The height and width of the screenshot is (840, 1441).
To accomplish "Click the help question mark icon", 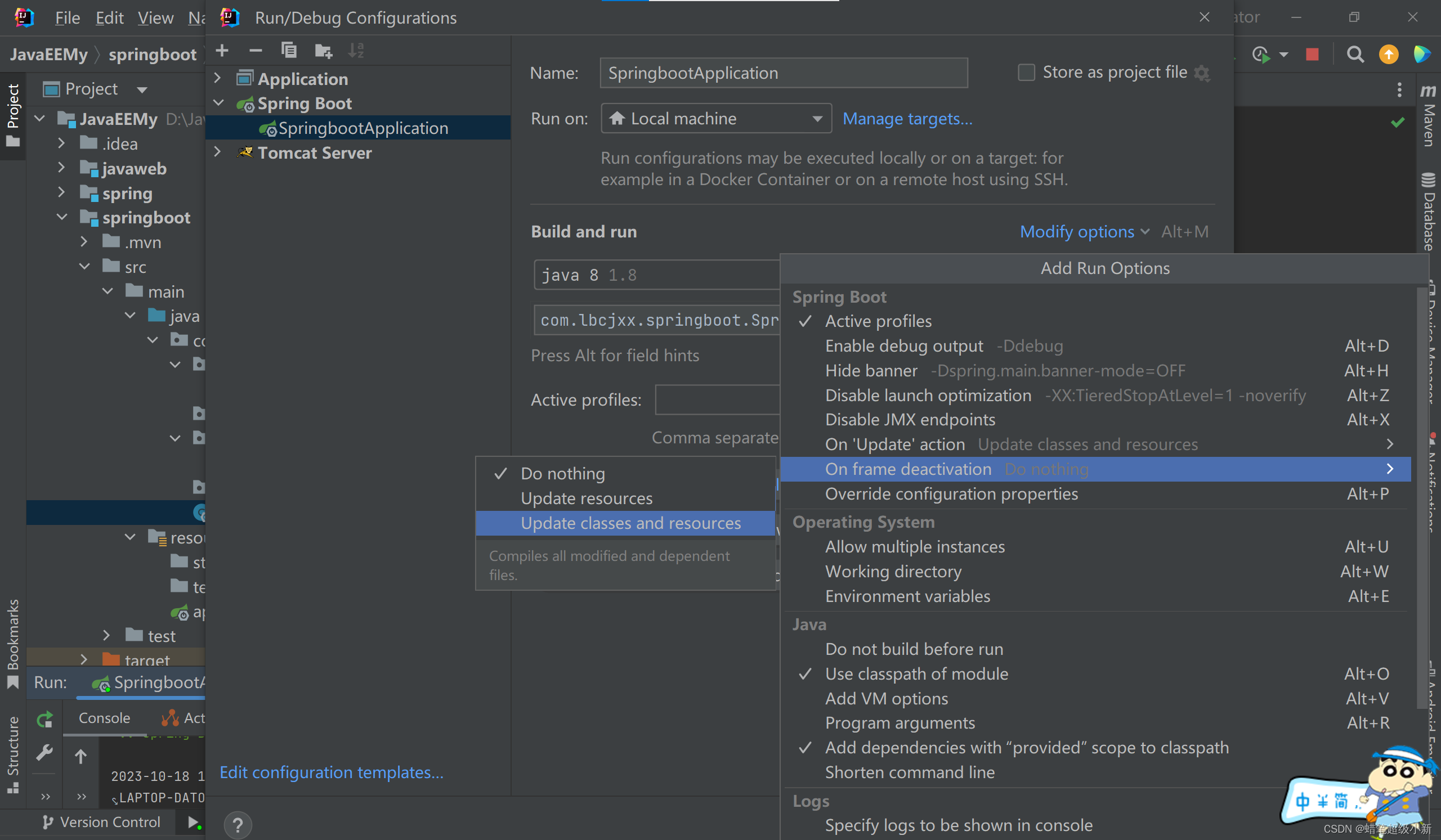I will 238,825.
